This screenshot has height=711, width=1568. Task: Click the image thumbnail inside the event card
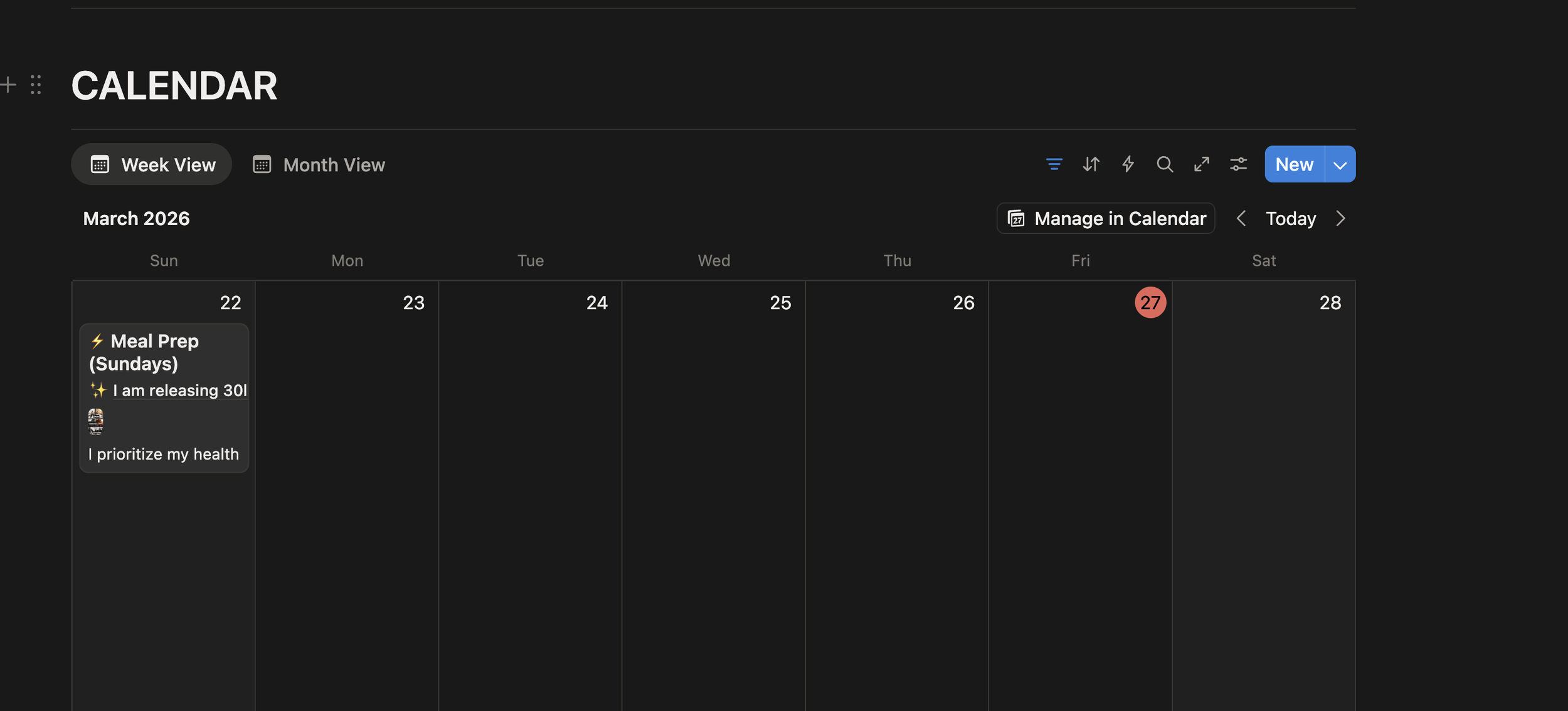pos(95,421)
